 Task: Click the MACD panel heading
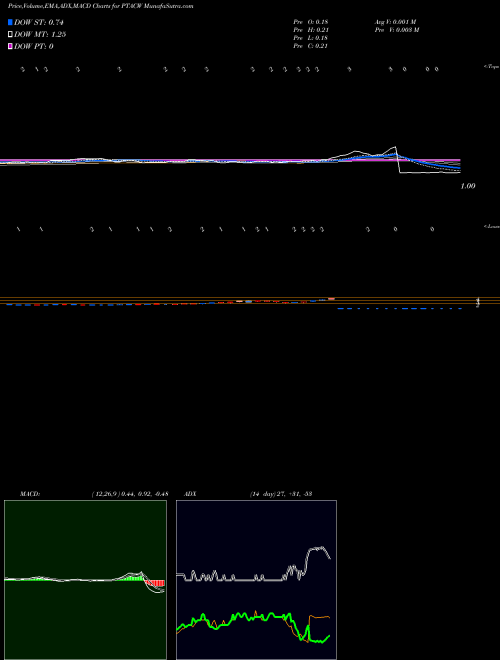coord(30,494)
